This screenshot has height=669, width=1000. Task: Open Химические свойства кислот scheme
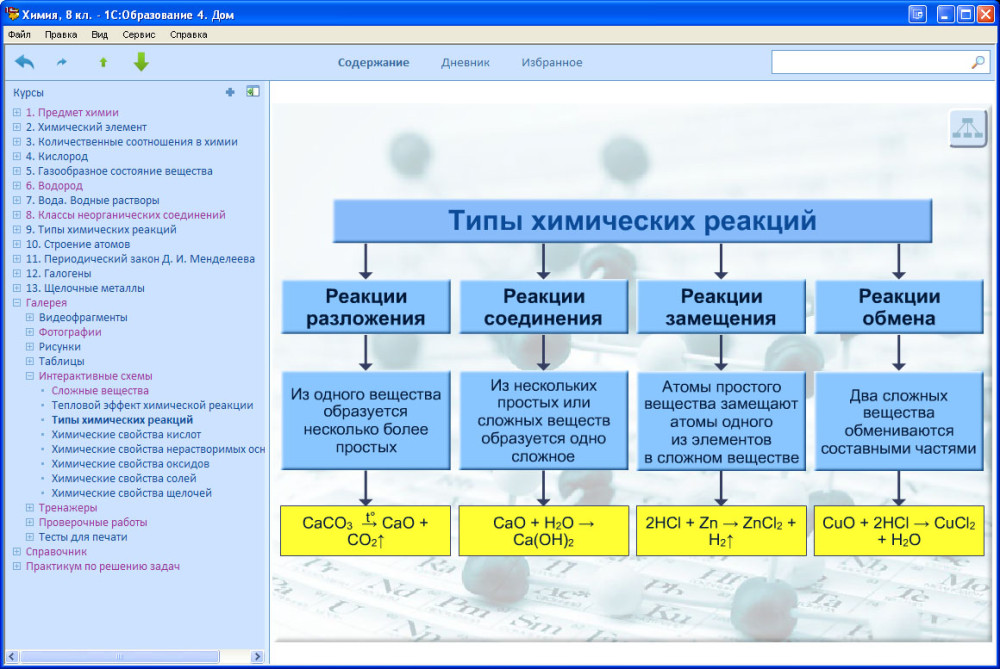[126, 434]
